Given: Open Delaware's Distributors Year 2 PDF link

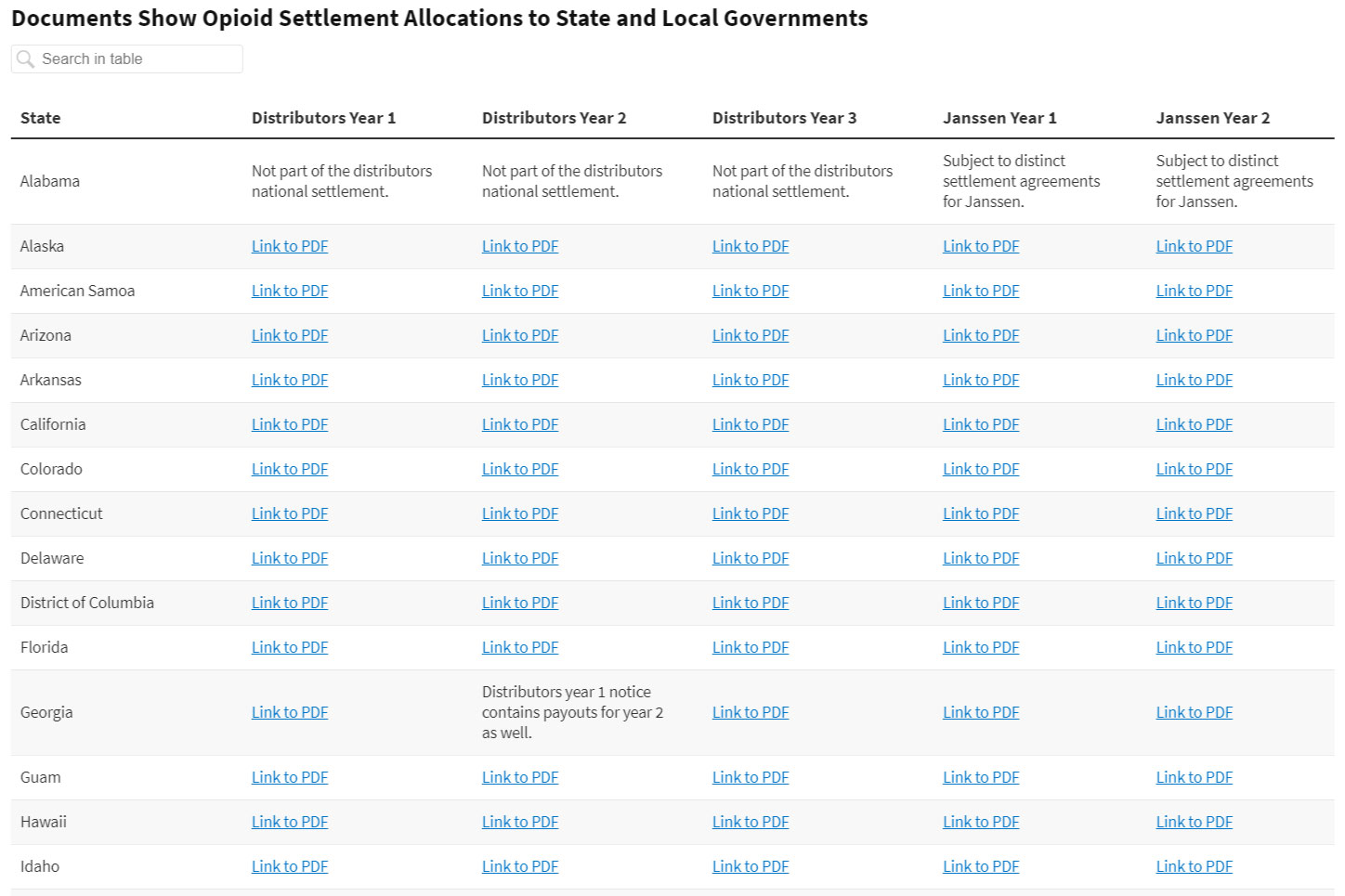Looking at the screenshot, I should pyautogui.click(x=520, y=558).
